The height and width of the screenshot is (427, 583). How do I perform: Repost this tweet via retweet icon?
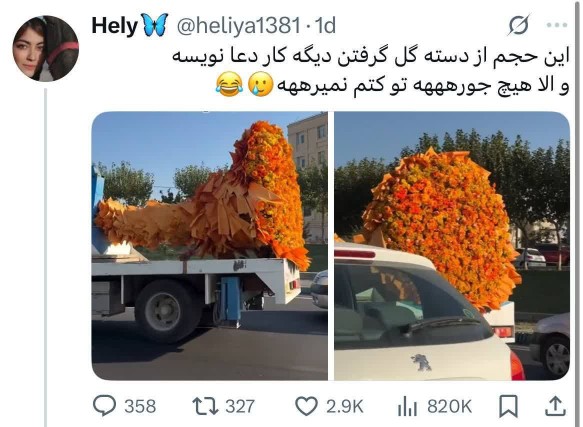pyautogui.click(x=205, y=406)
